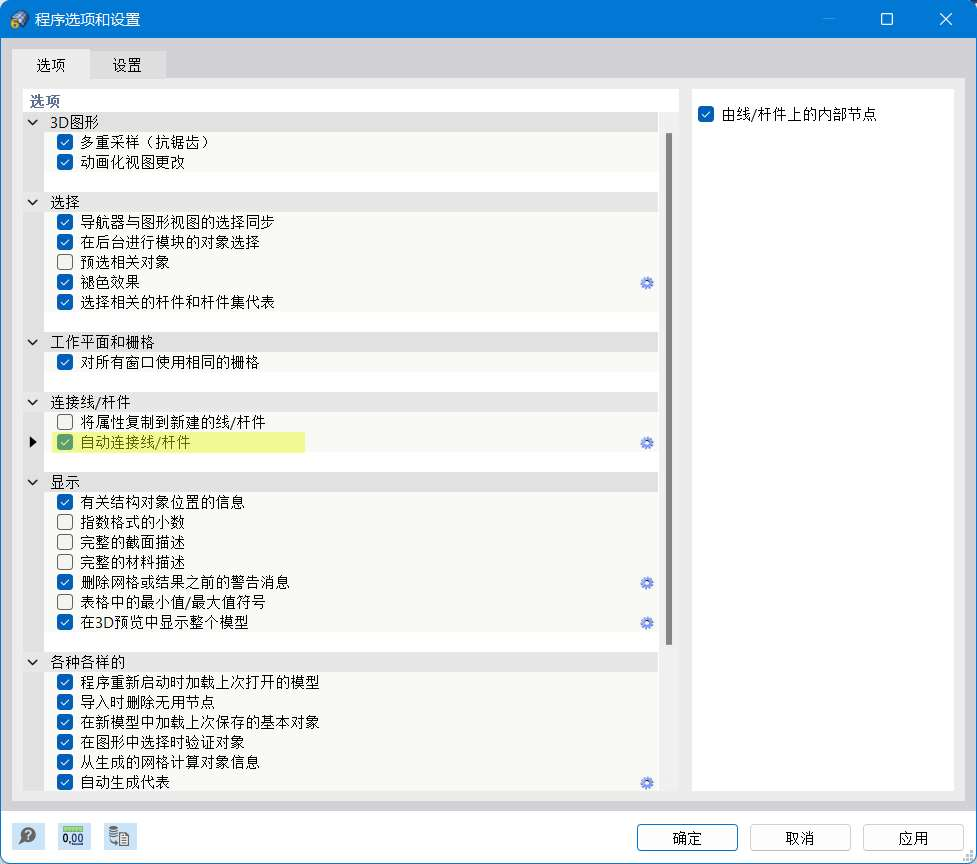Disable 多重采样（抗锯齿）checkbox
977x864 pixels.
coord(64,142)
